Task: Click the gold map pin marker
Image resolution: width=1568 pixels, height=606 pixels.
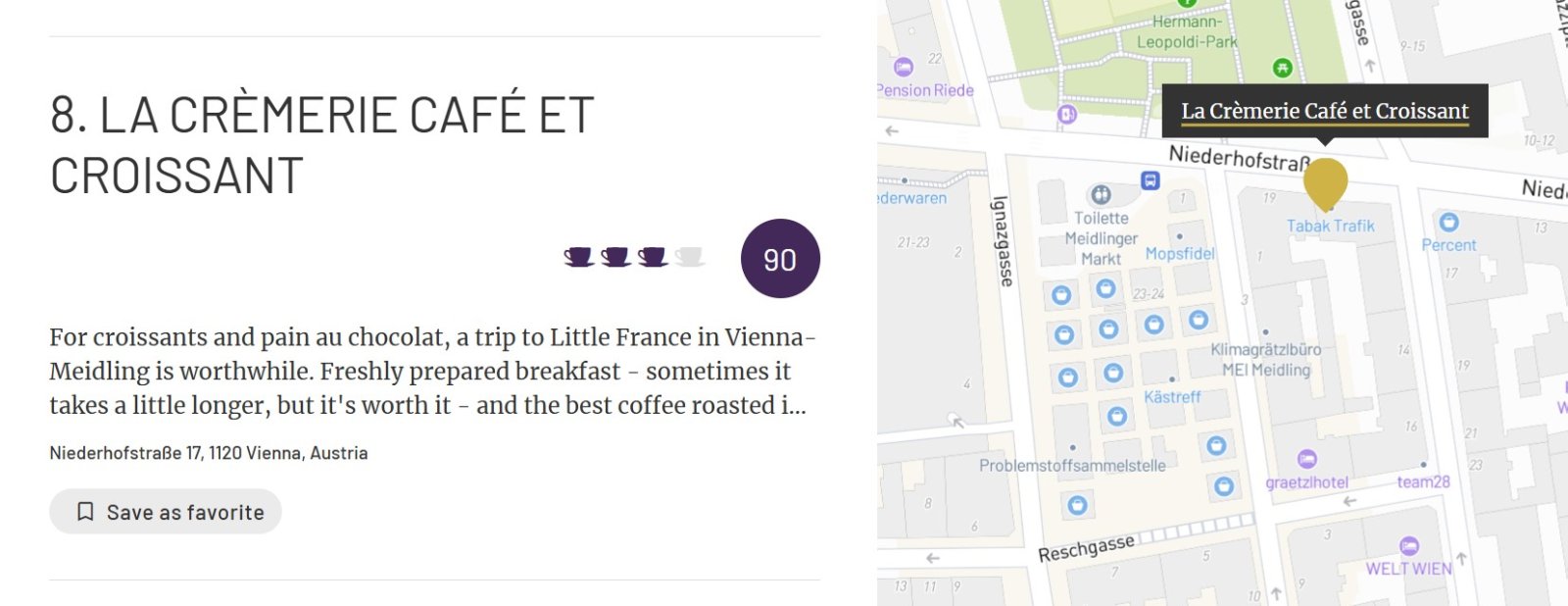Action: (x=1325, y=183)
